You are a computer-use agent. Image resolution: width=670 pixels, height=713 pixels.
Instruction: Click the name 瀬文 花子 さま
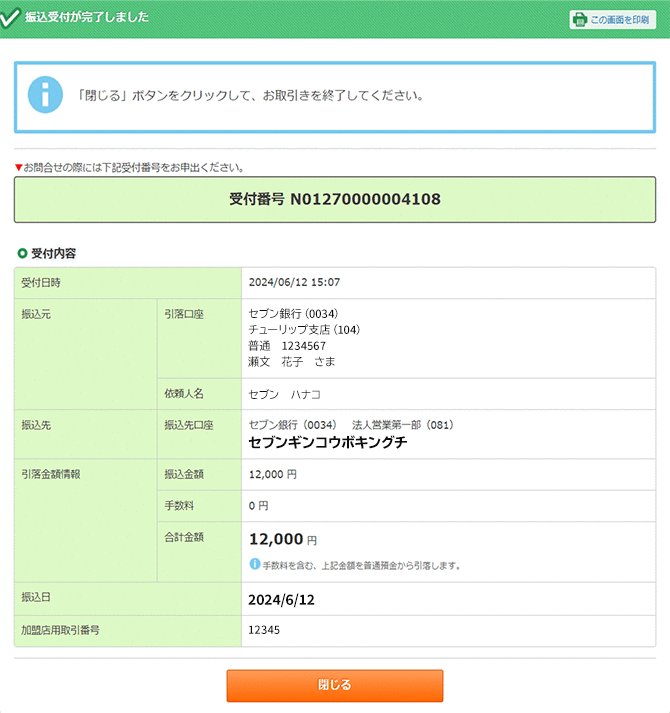292,362
